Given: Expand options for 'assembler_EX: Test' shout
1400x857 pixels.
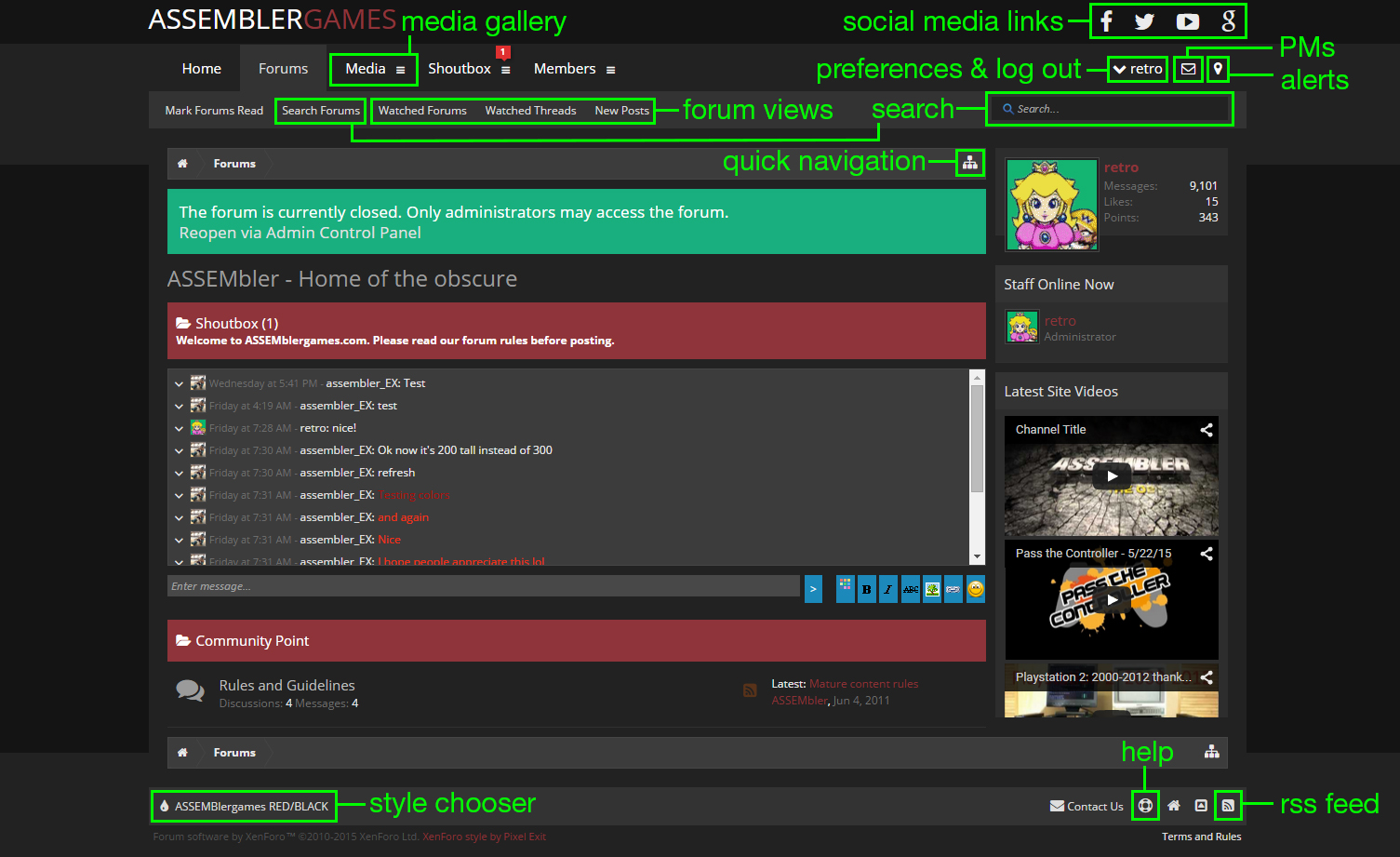Looking at the screenshot, I should click(x=179, y=383).
